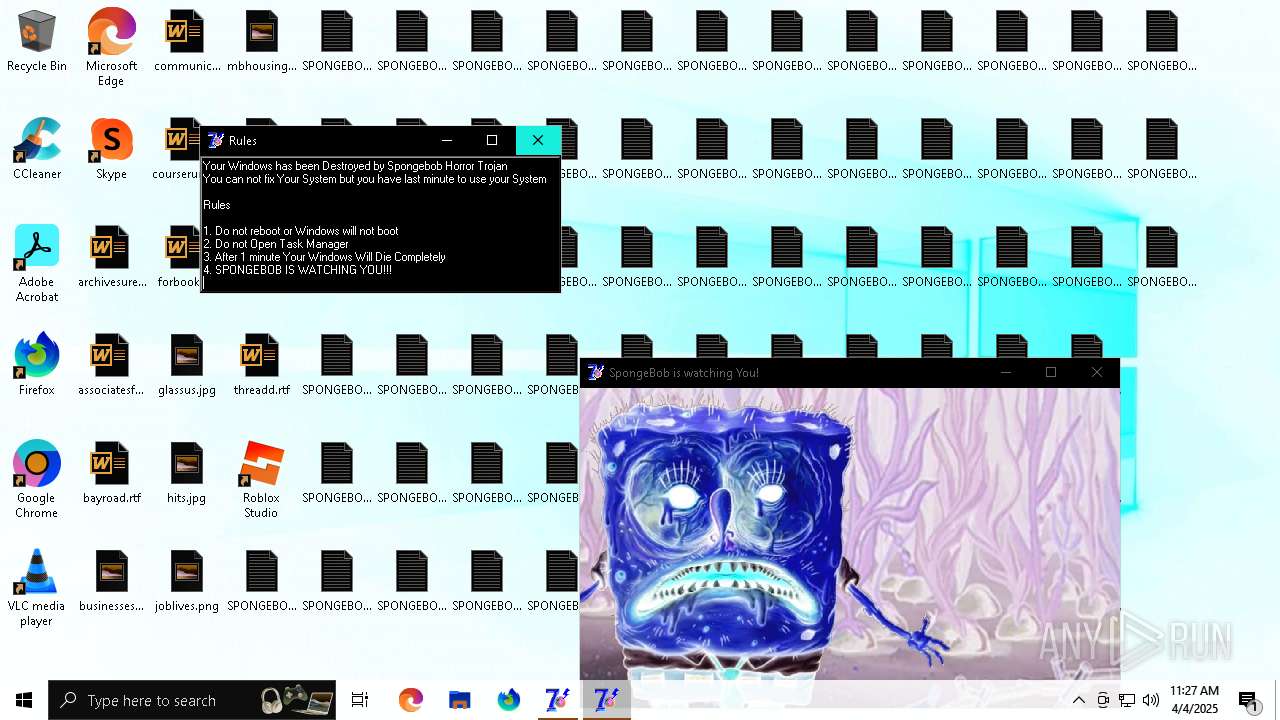
Task: Close the 'SpongeBob is watching You!' window
Action: [x=1097, y=372]
